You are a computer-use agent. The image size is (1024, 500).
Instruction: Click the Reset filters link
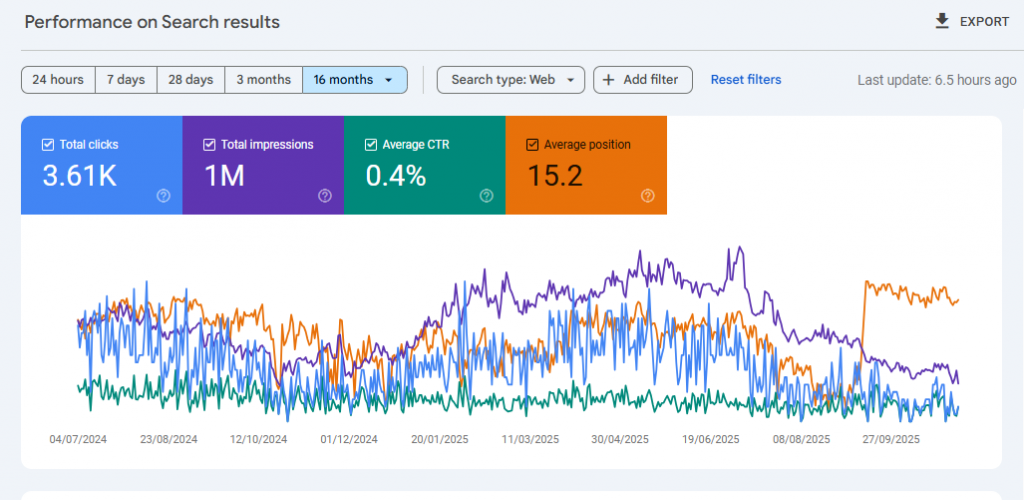(746, 80)
